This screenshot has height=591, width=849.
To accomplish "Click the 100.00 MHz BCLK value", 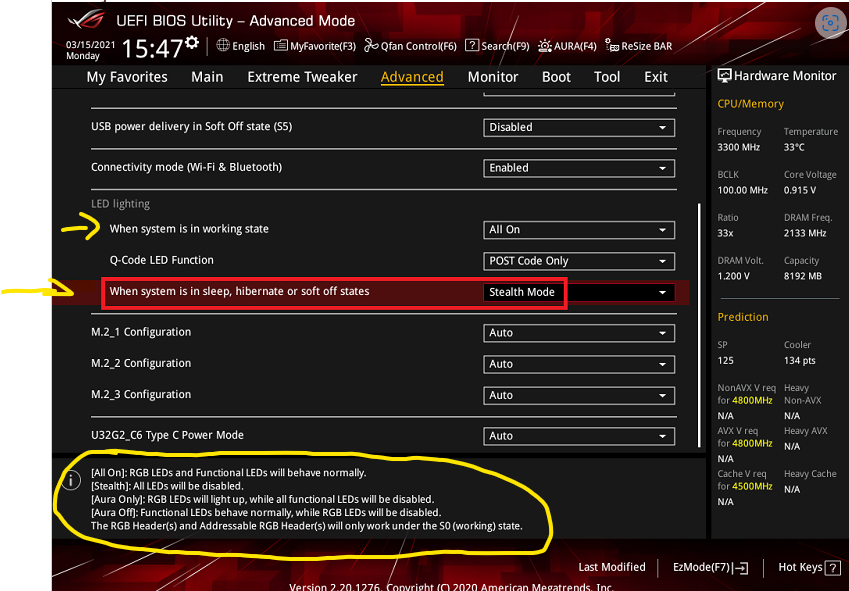I will pyautogui.click(x=742, y=191).
